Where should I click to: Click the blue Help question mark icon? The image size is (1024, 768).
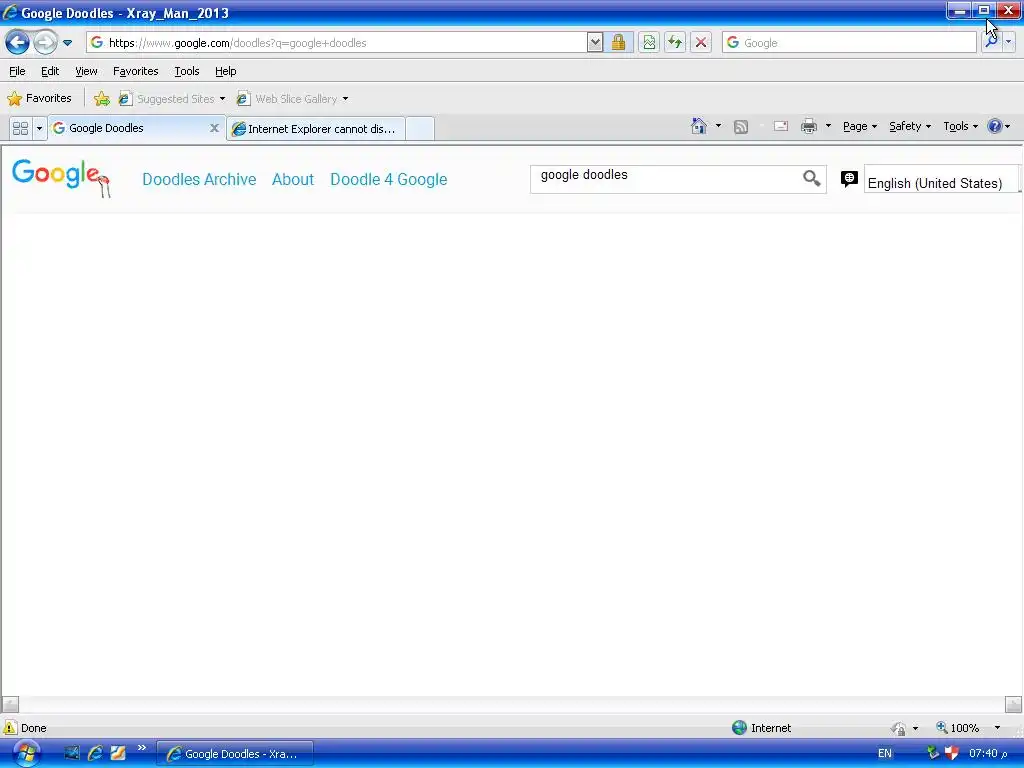994,126
